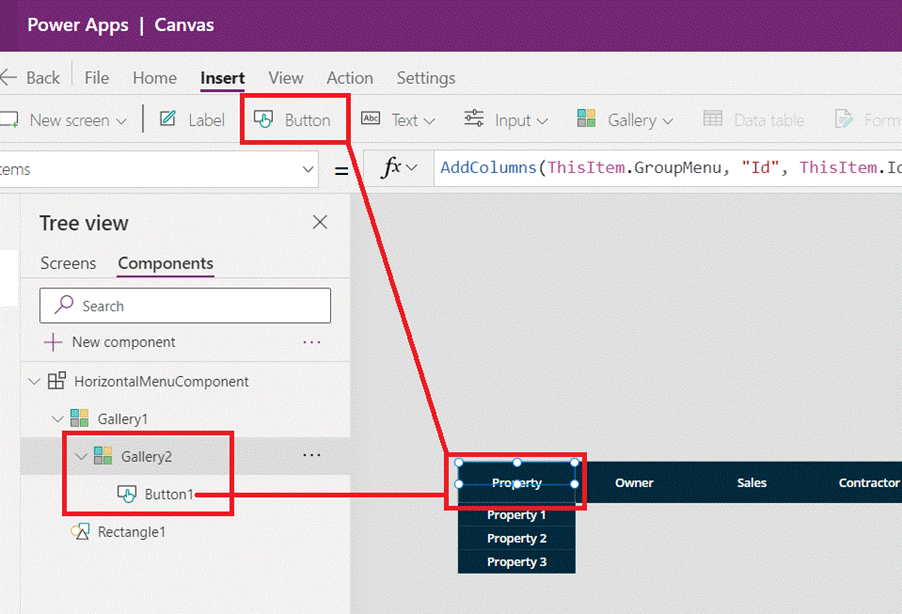
Task: Select Gallery1 in the tree
Action: pos(123,419)
